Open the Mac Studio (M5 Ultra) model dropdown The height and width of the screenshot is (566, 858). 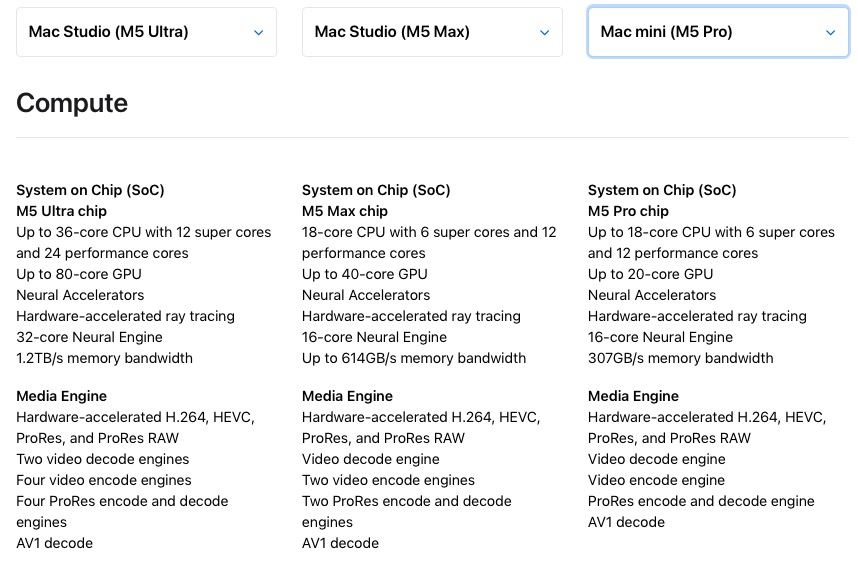pos(146,32)
